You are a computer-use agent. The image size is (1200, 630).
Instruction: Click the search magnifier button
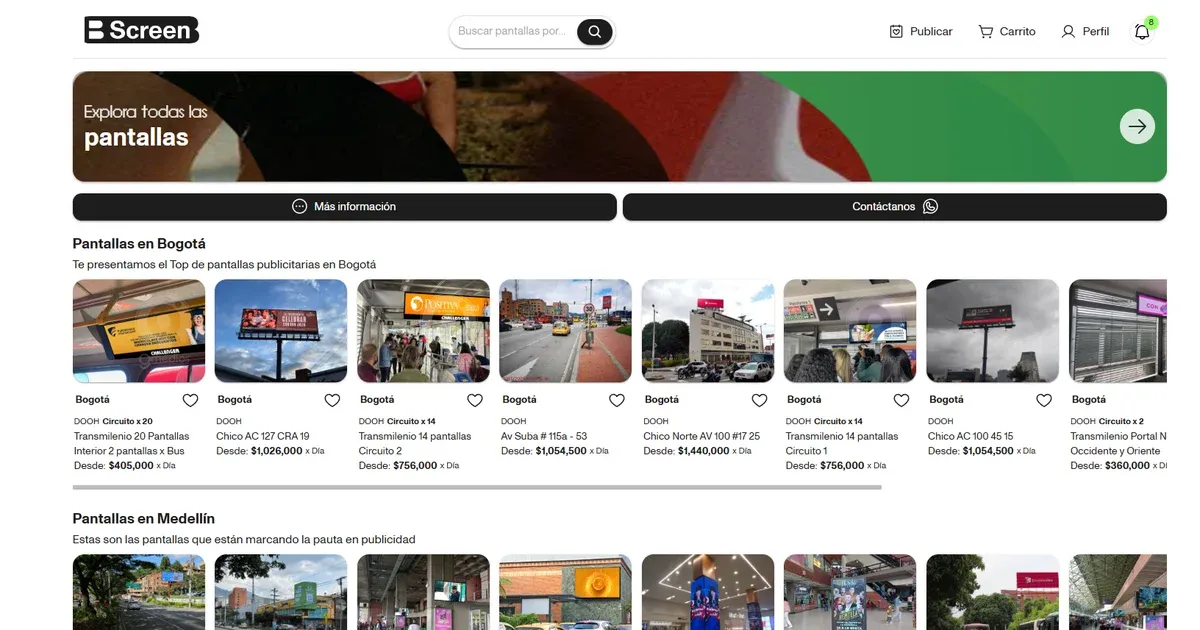pos(594,31)
